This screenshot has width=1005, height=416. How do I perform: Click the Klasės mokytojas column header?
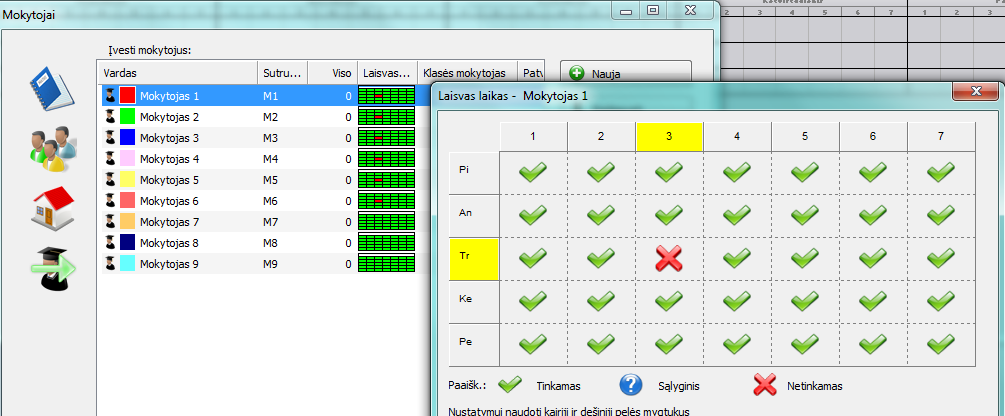[x=465, y=73]
